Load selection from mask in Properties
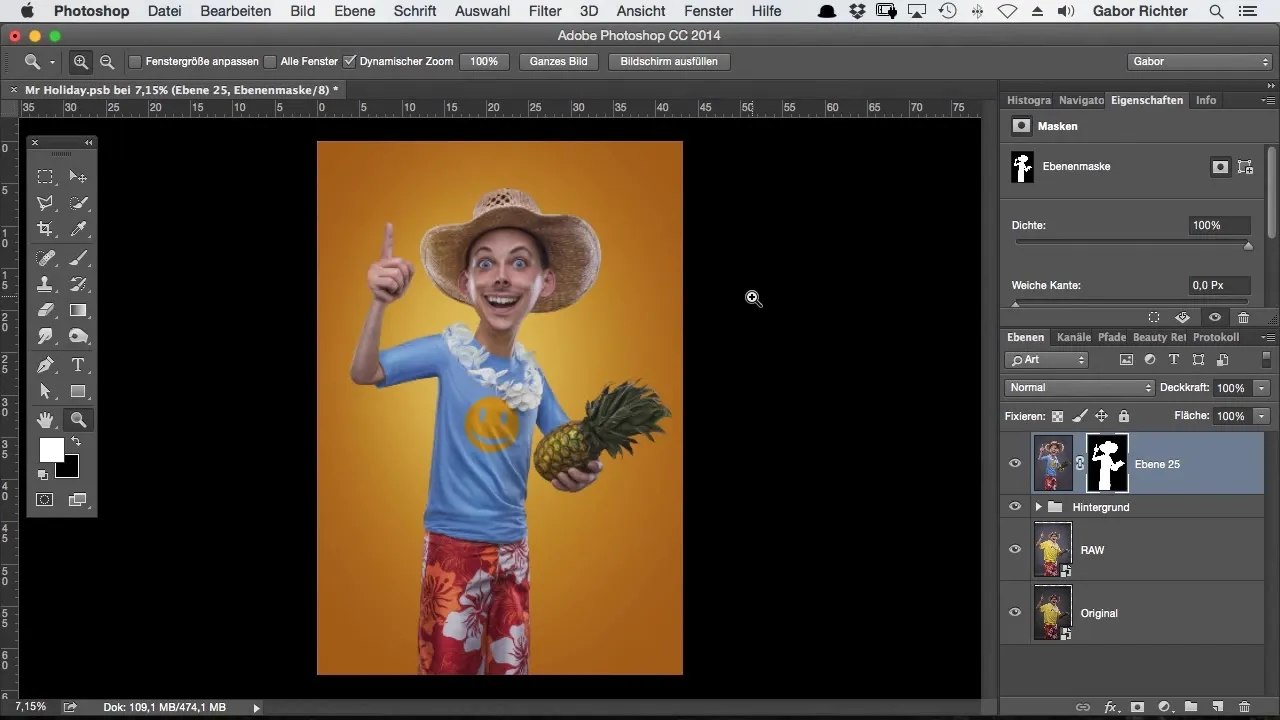 coord(1154,317)
